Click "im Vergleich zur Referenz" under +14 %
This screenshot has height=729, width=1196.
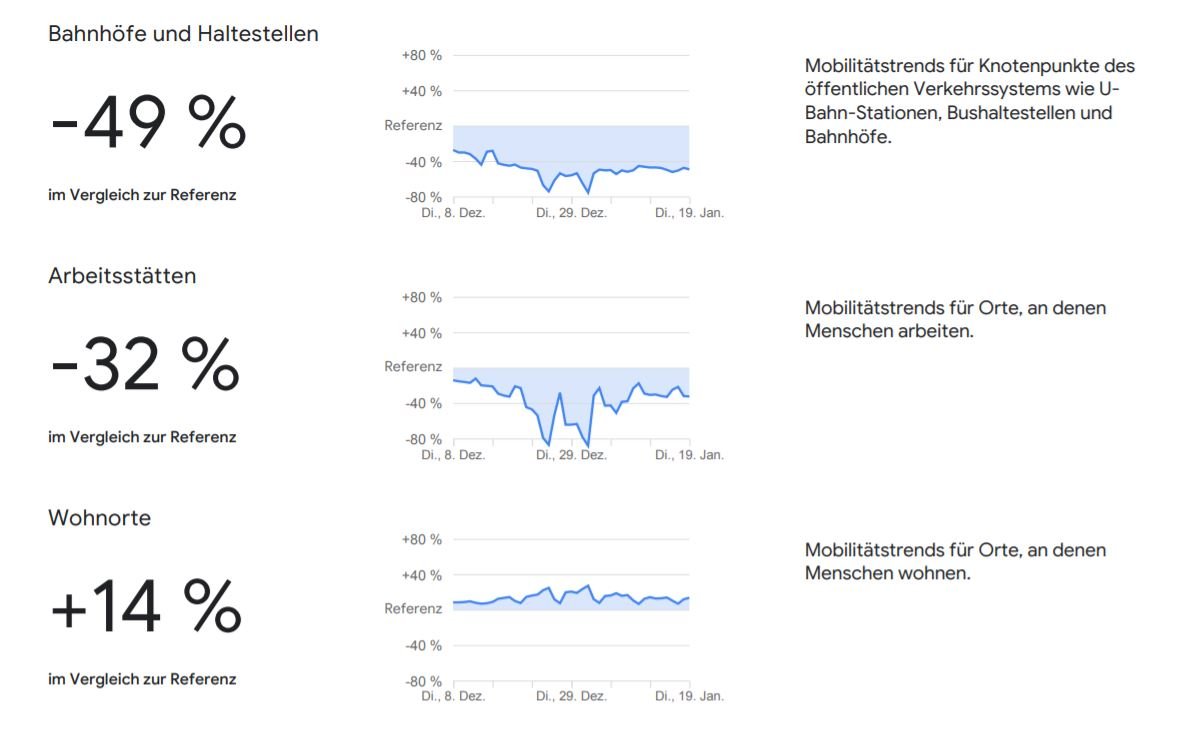pyautogui.click(x=142, y=679)
